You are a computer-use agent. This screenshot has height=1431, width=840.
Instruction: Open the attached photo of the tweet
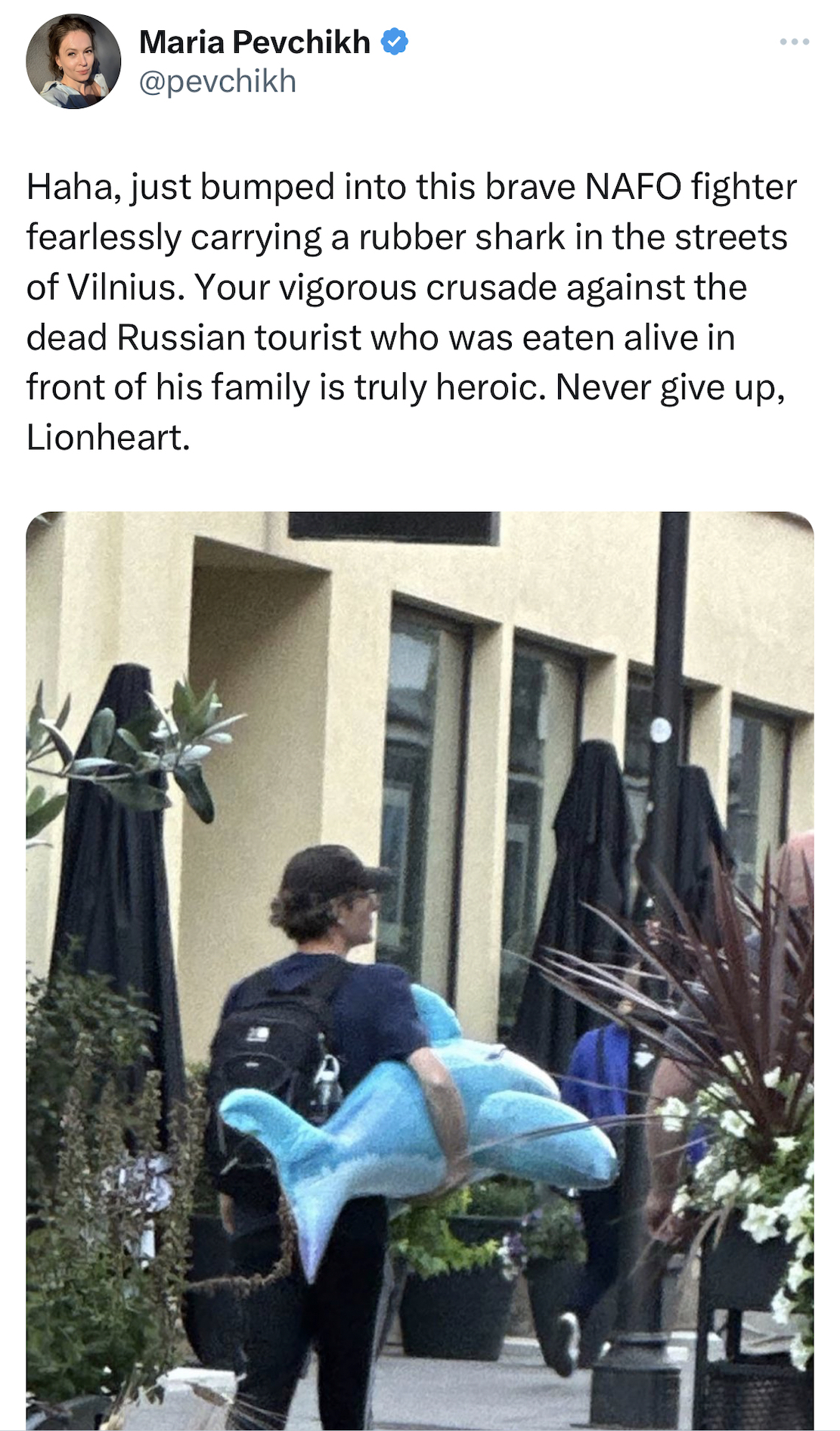pos(420,970)
